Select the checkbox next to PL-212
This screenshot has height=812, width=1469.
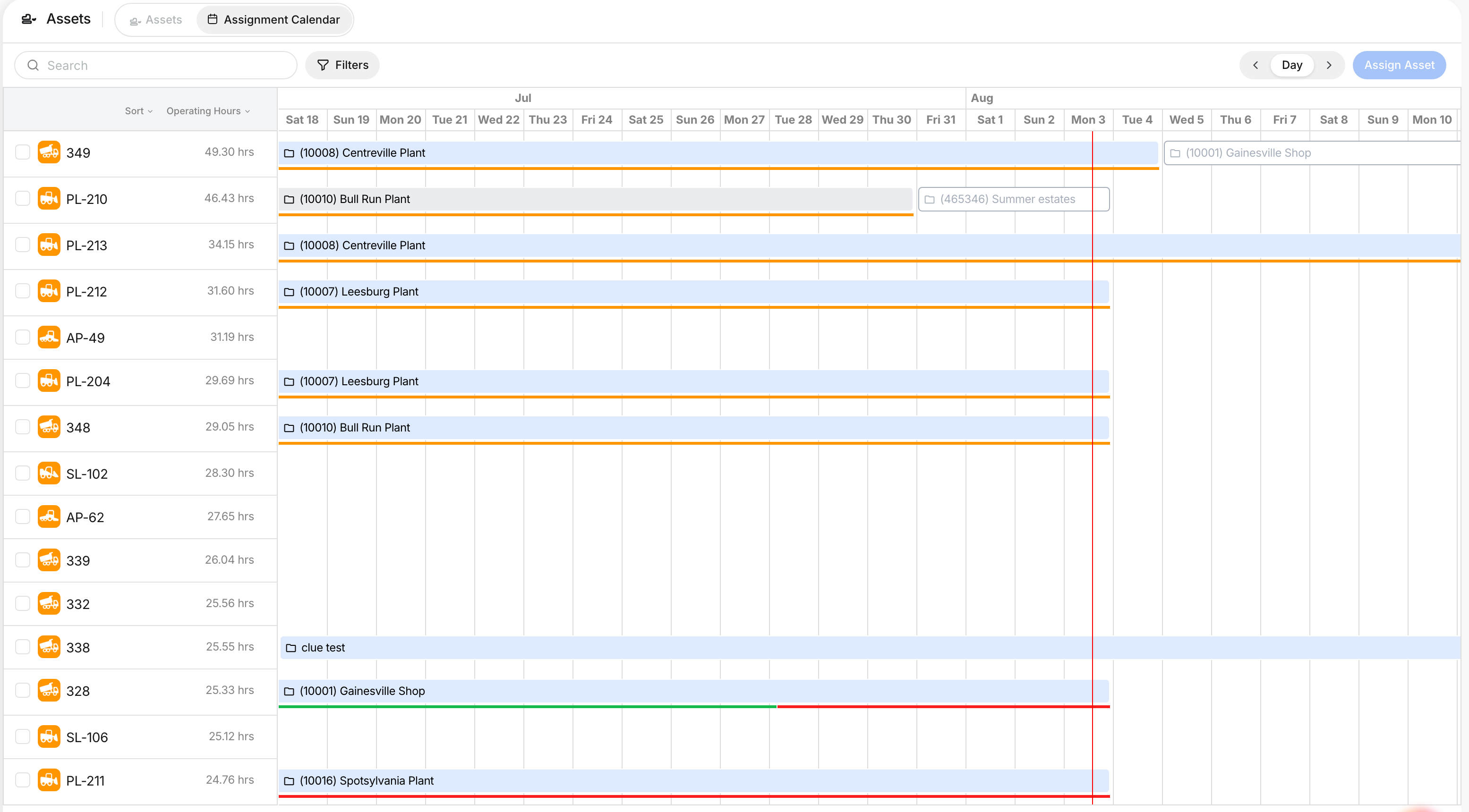(22, 291)
